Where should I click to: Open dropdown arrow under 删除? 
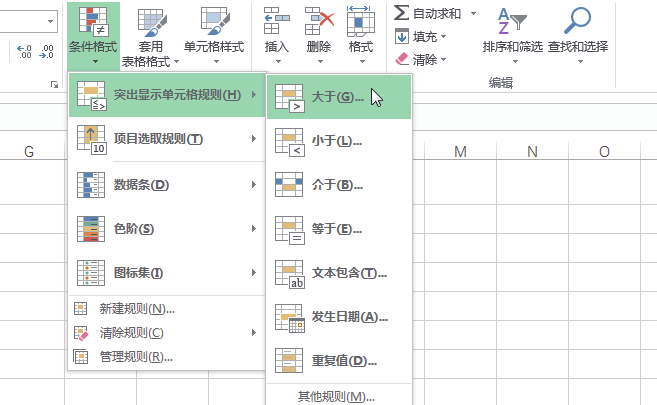(x=320, y=62)
